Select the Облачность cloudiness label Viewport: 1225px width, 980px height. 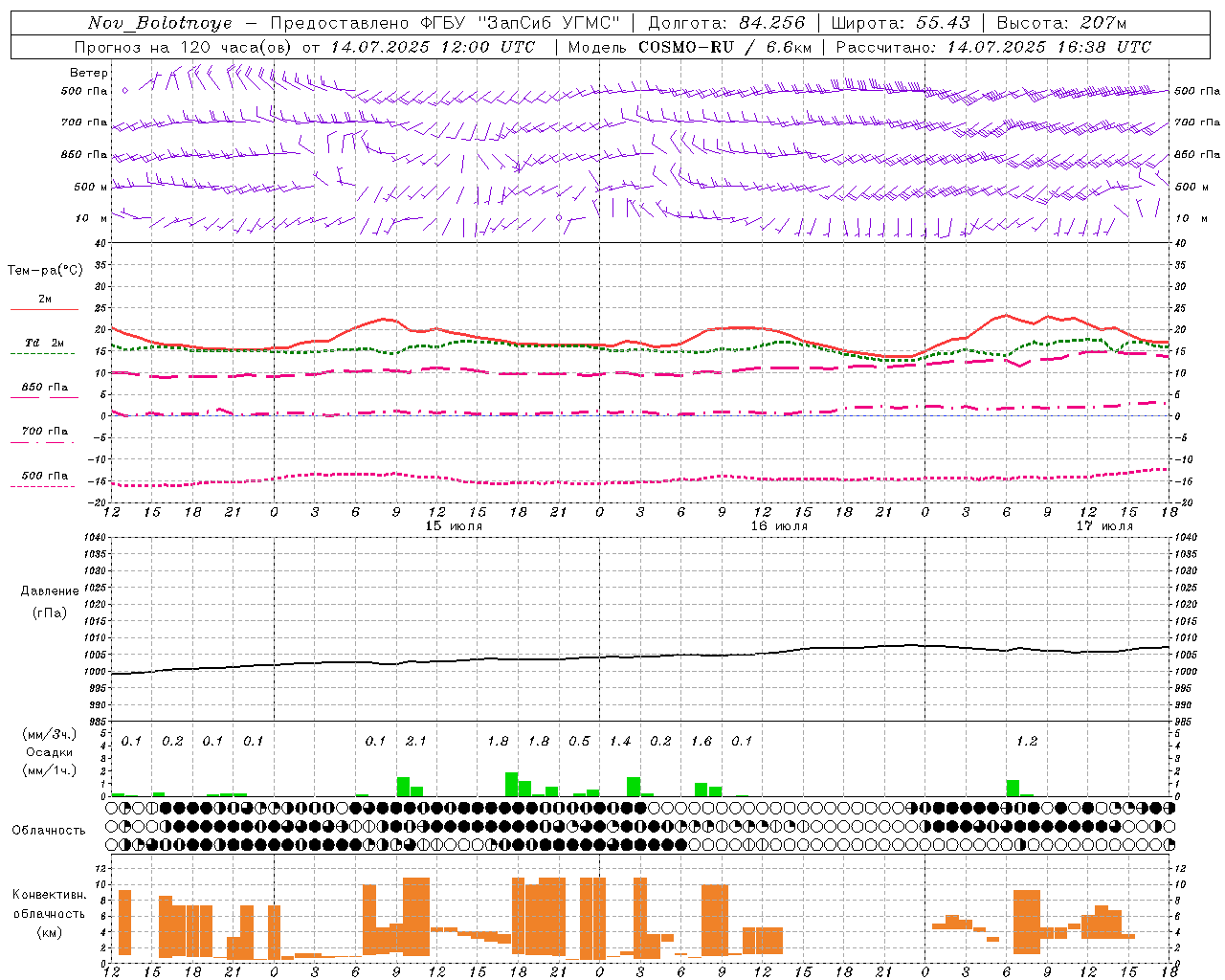49,831
